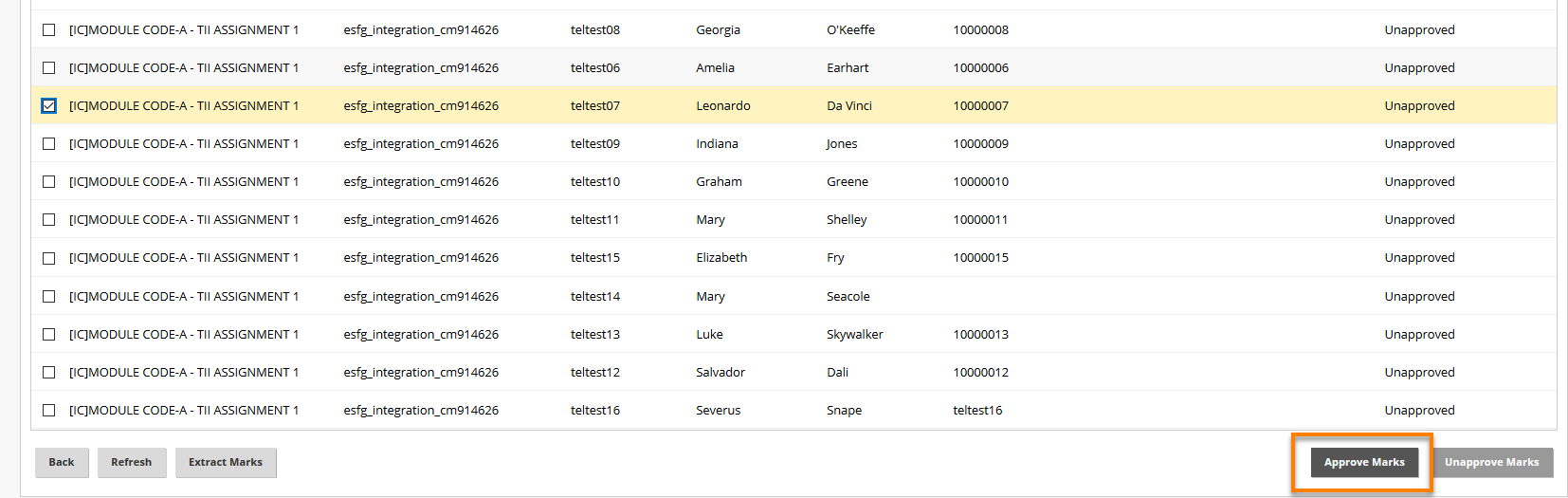
Task: Click the Unapproved status for Severus Snape
Action: (1419, 411)
